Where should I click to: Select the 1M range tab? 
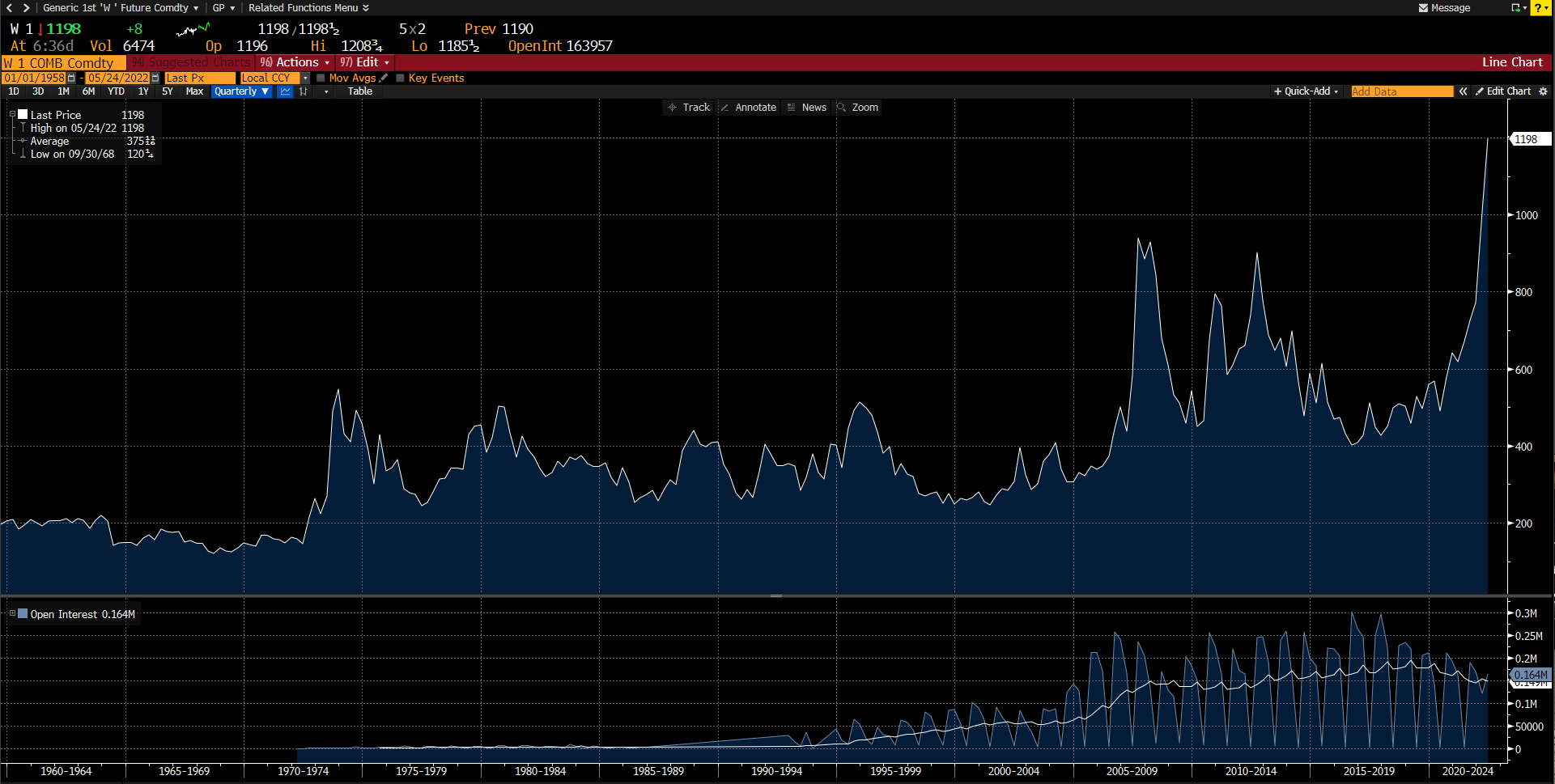pos(63,91)
